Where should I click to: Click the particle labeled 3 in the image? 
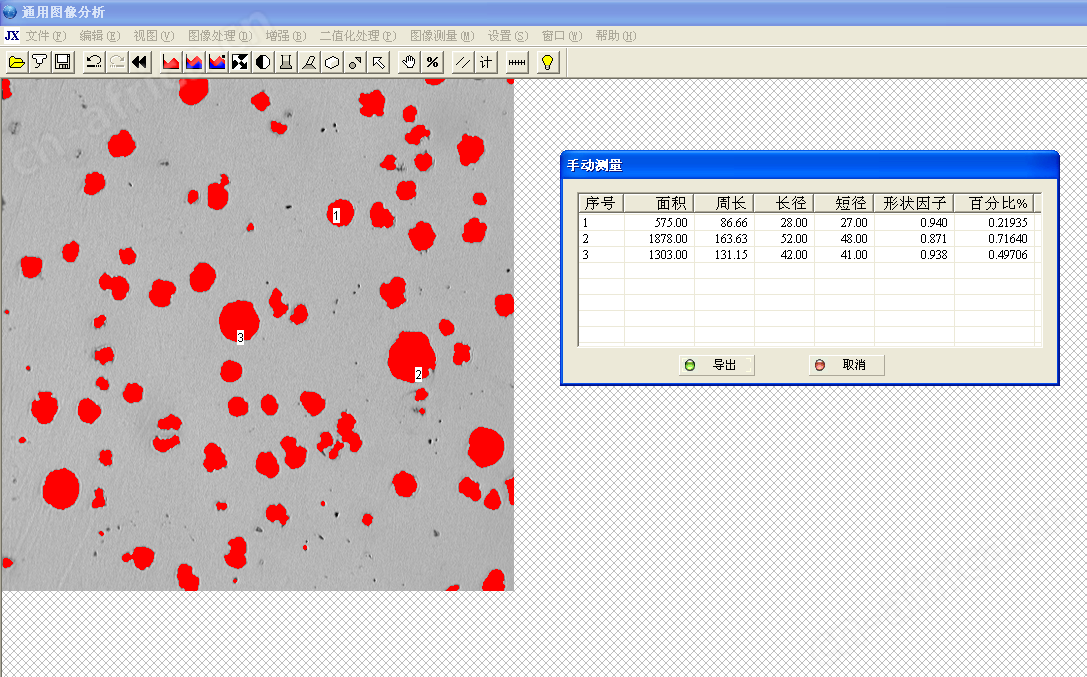239,320
